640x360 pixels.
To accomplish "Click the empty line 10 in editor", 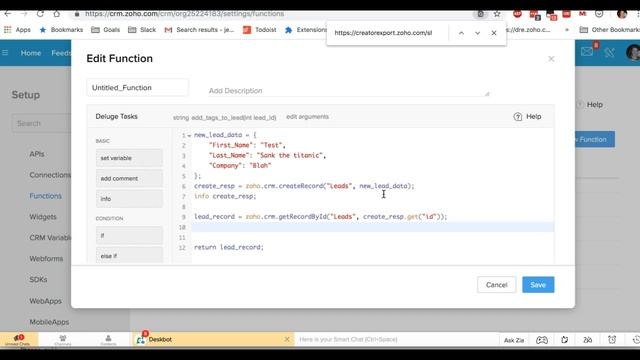I will click(372, 227).
